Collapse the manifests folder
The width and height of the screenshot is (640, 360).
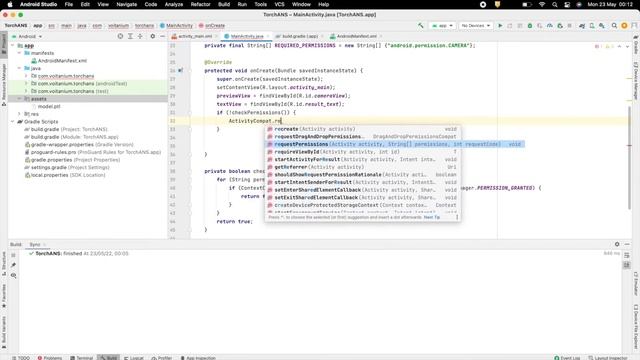click(x=19, y=53)
